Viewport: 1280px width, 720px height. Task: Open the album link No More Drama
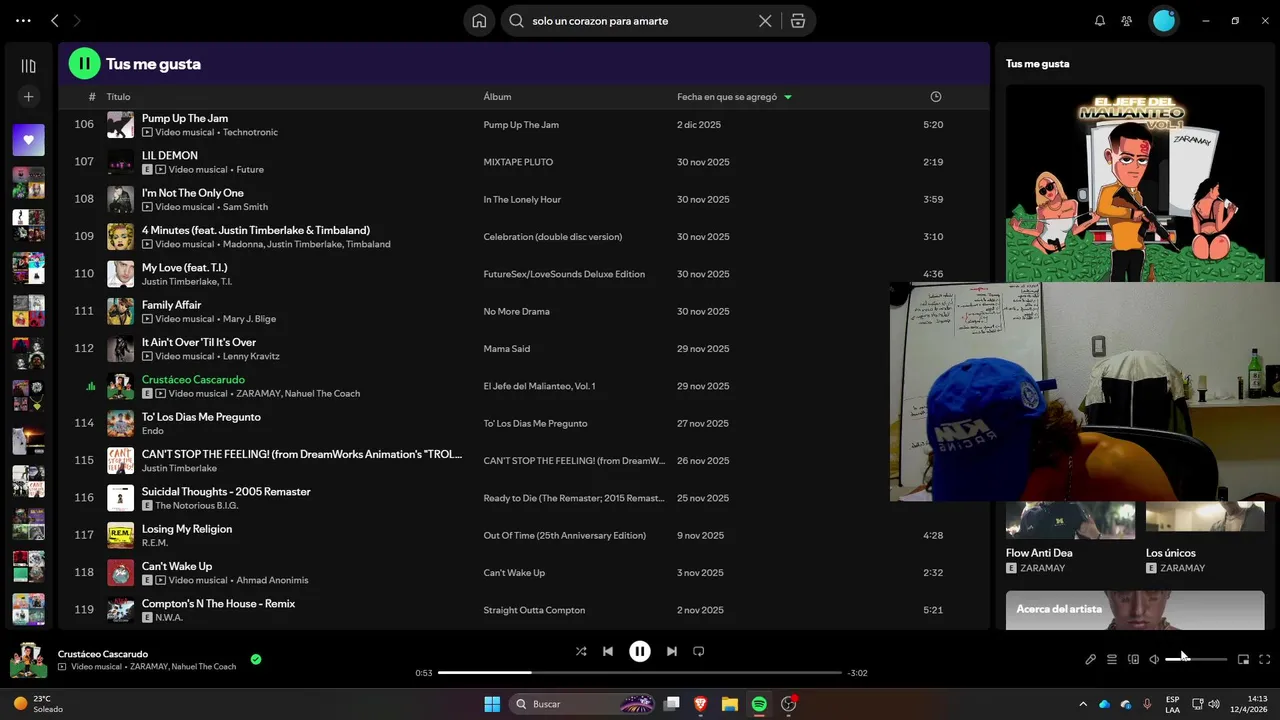click(517, 311)
